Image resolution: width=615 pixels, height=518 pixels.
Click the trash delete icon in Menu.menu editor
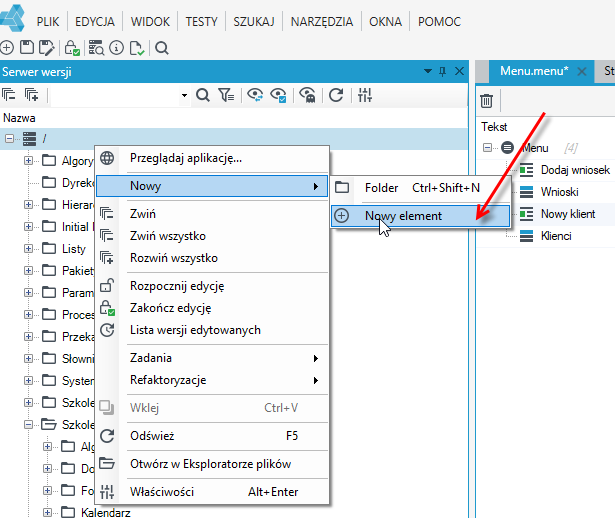click(486, 101)
